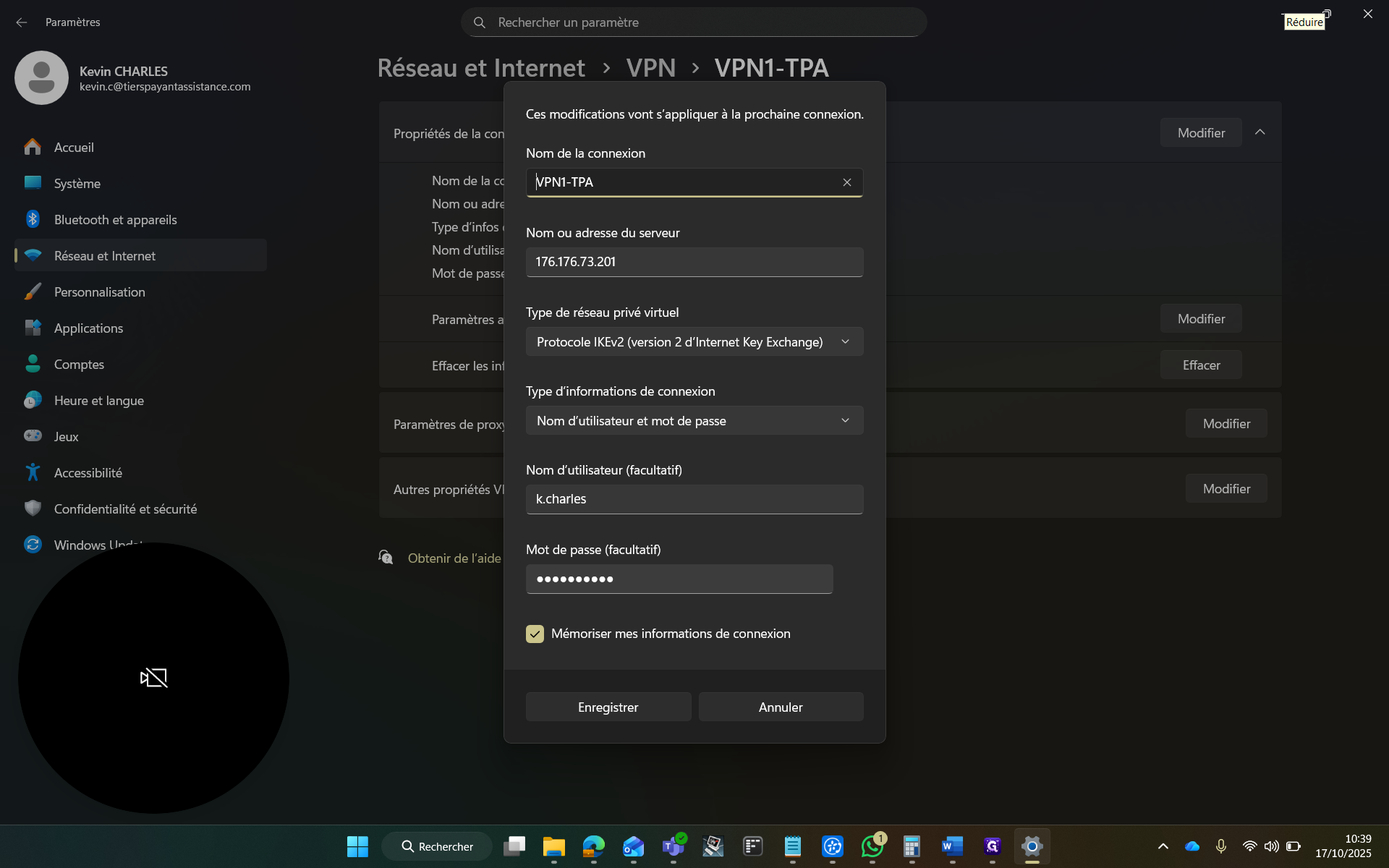Screen dimensions: 1389x868
Task: Open Type d'informations de connexion dropdown
Action: [x=694, y=420]
